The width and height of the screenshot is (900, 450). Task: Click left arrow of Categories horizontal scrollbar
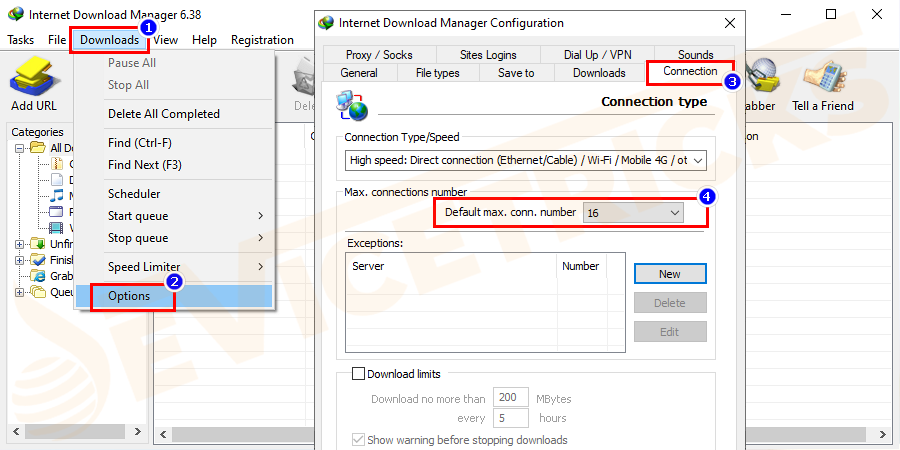15,431
